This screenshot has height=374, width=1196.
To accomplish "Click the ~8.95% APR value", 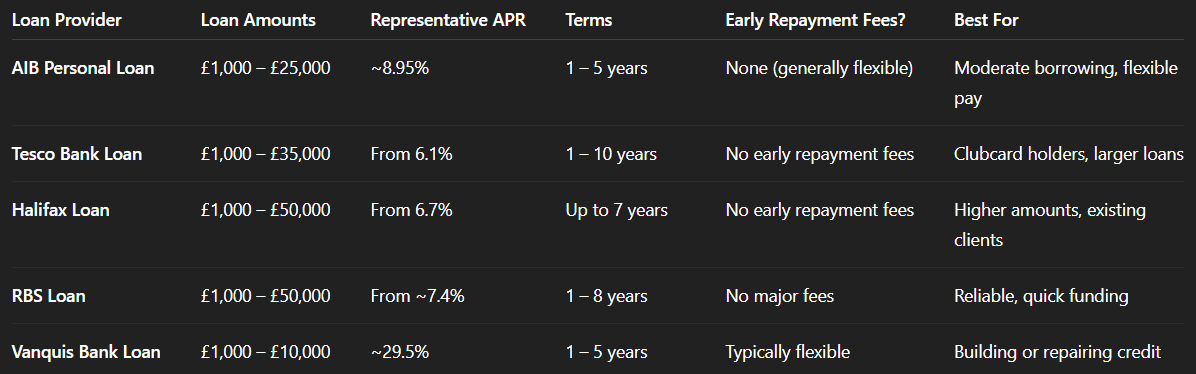I will pos(400,68).
